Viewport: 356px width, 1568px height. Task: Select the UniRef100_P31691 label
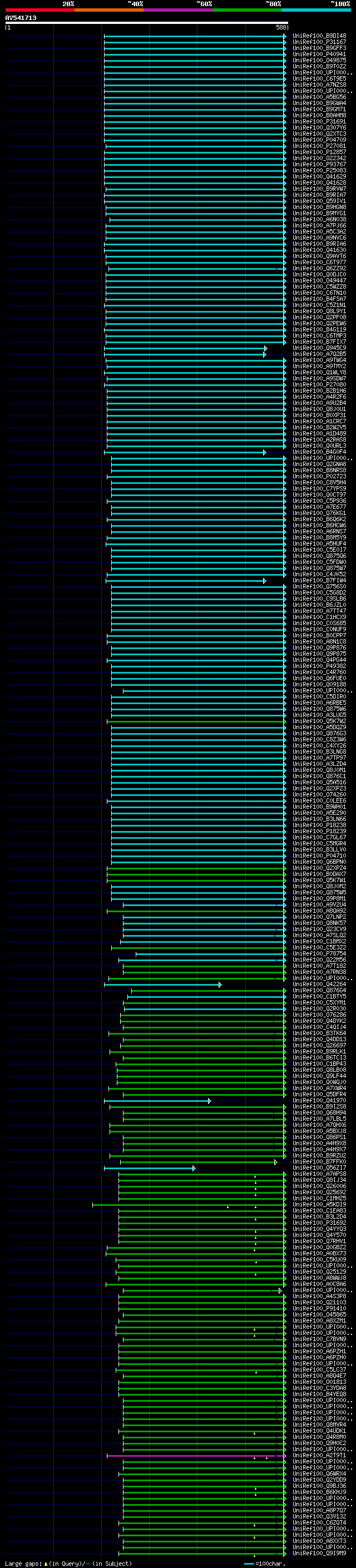319,122
